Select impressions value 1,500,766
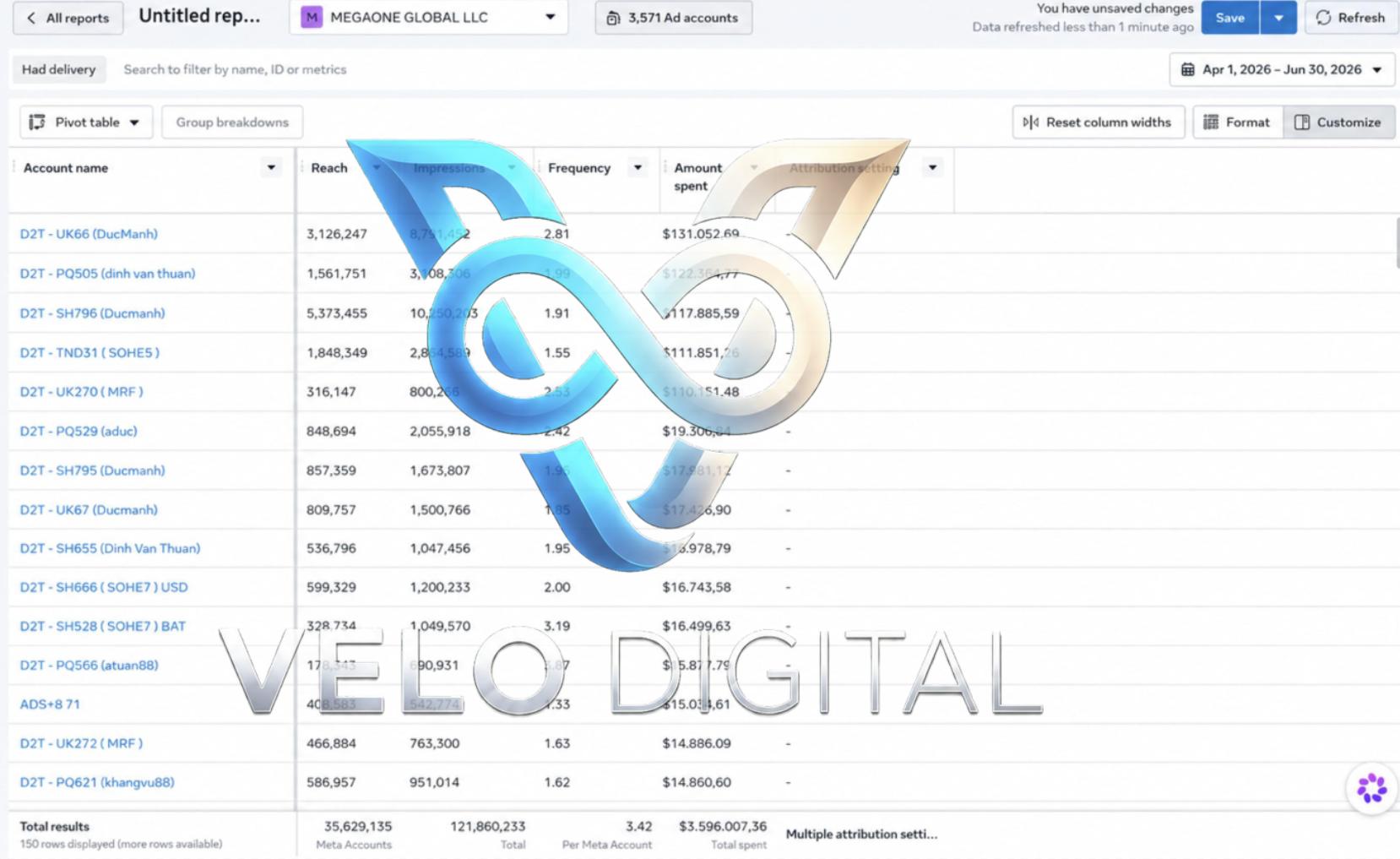 (440, 510)
